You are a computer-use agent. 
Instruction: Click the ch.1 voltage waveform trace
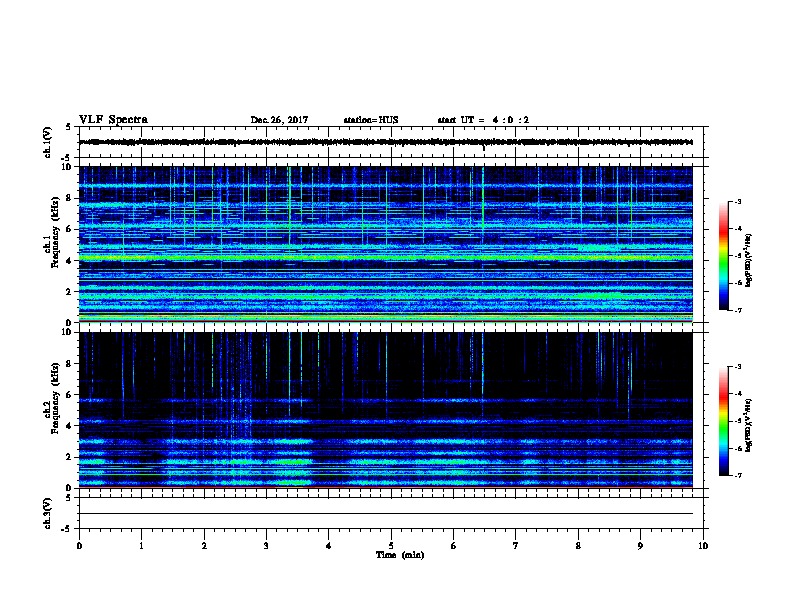point(386,142)
